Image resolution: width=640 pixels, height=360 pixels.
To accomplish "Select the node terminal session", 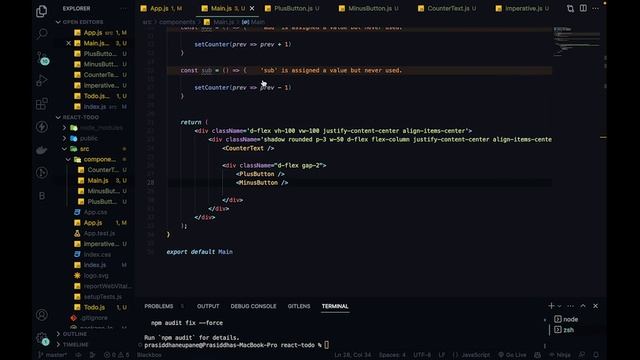I will [567, 319].
